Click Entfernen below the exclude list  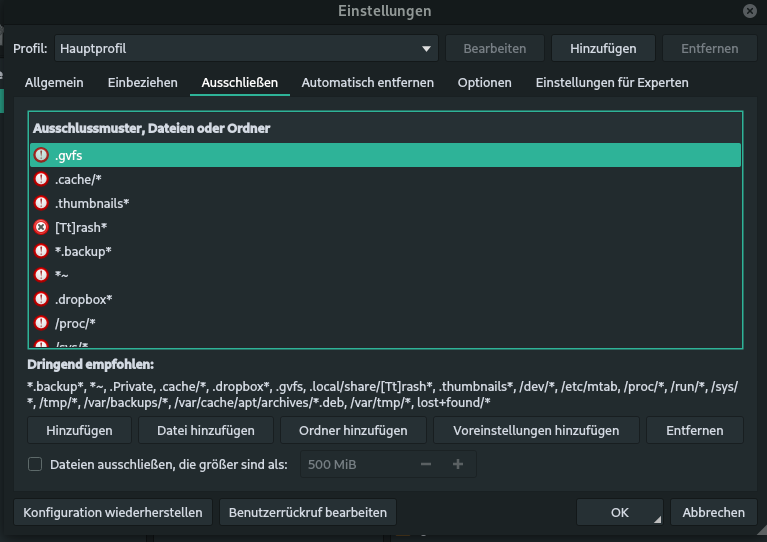pos(695,430)
